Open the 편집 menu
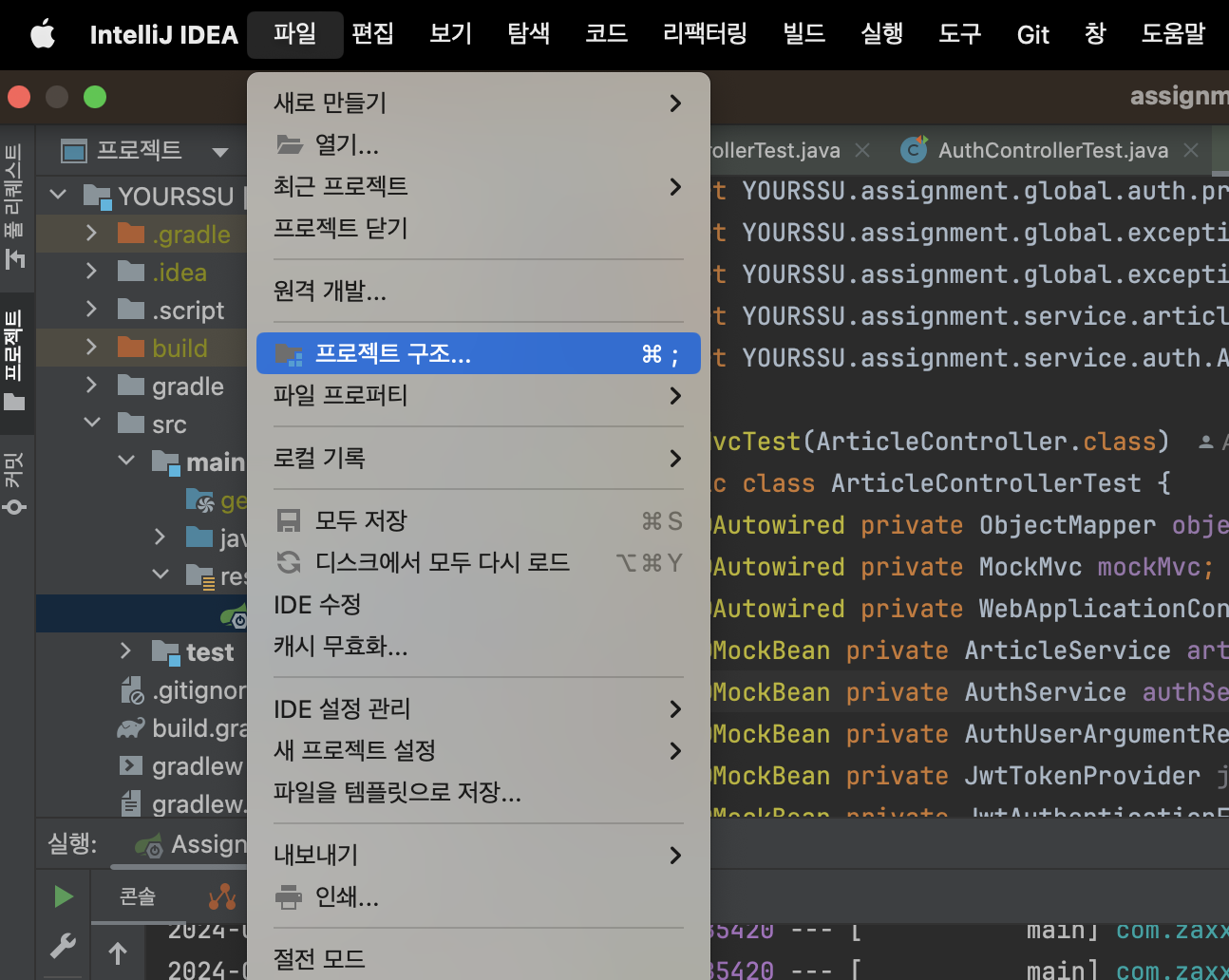Viewport: 1229px width, 980px height. 372,35
